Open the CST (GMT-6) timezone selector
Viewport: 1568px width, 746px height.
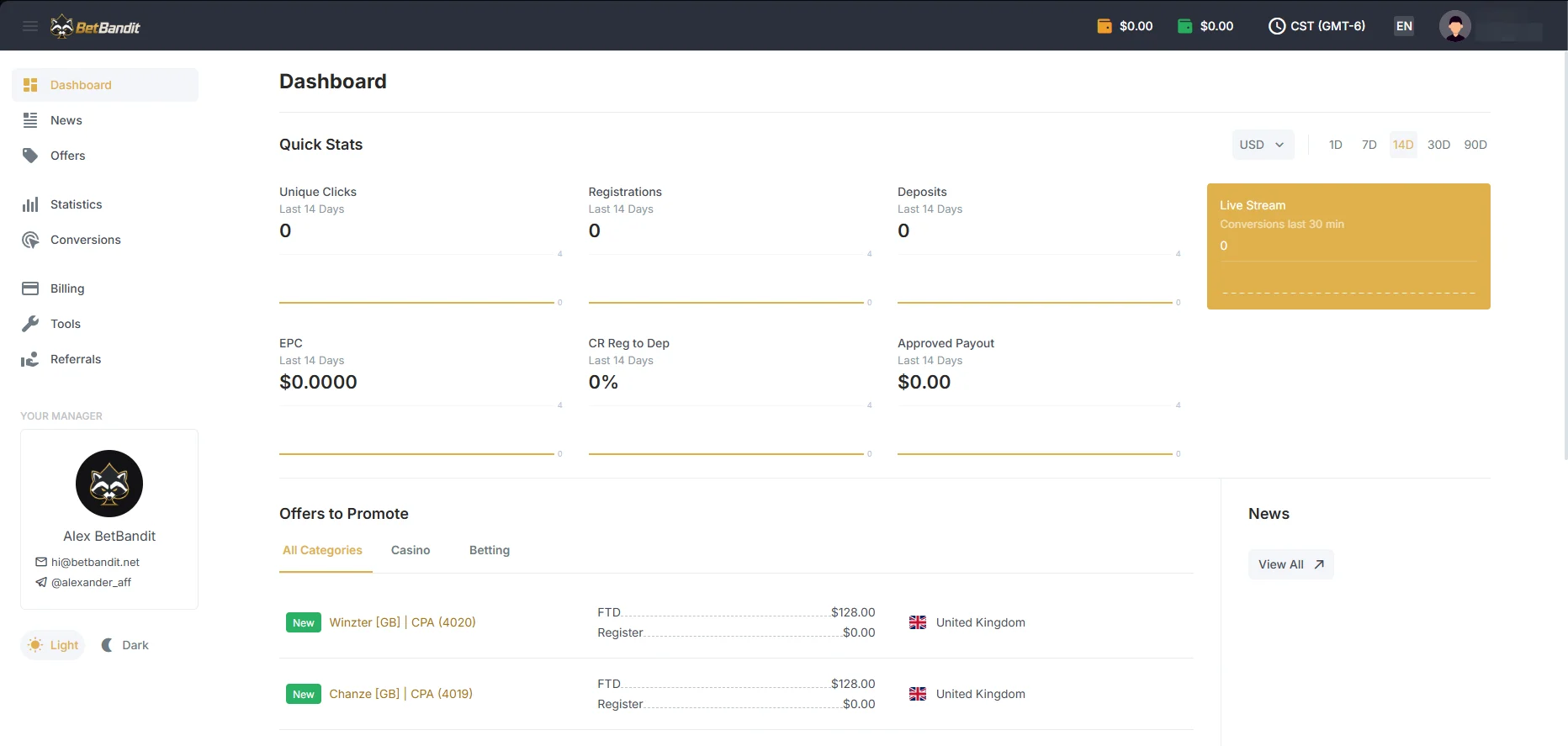1317,26
